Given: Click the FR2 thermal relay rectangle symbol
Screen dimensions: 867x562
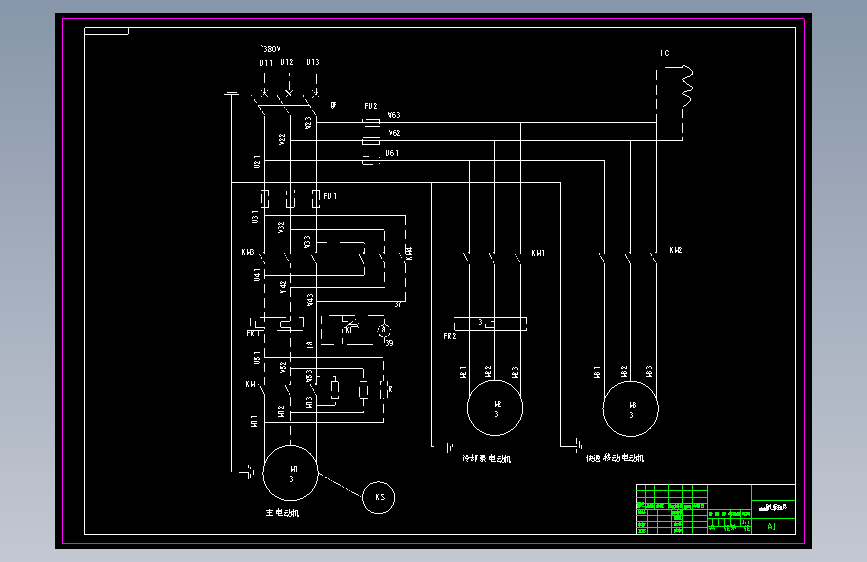Looking at the screenshot, I should [490, 324].
